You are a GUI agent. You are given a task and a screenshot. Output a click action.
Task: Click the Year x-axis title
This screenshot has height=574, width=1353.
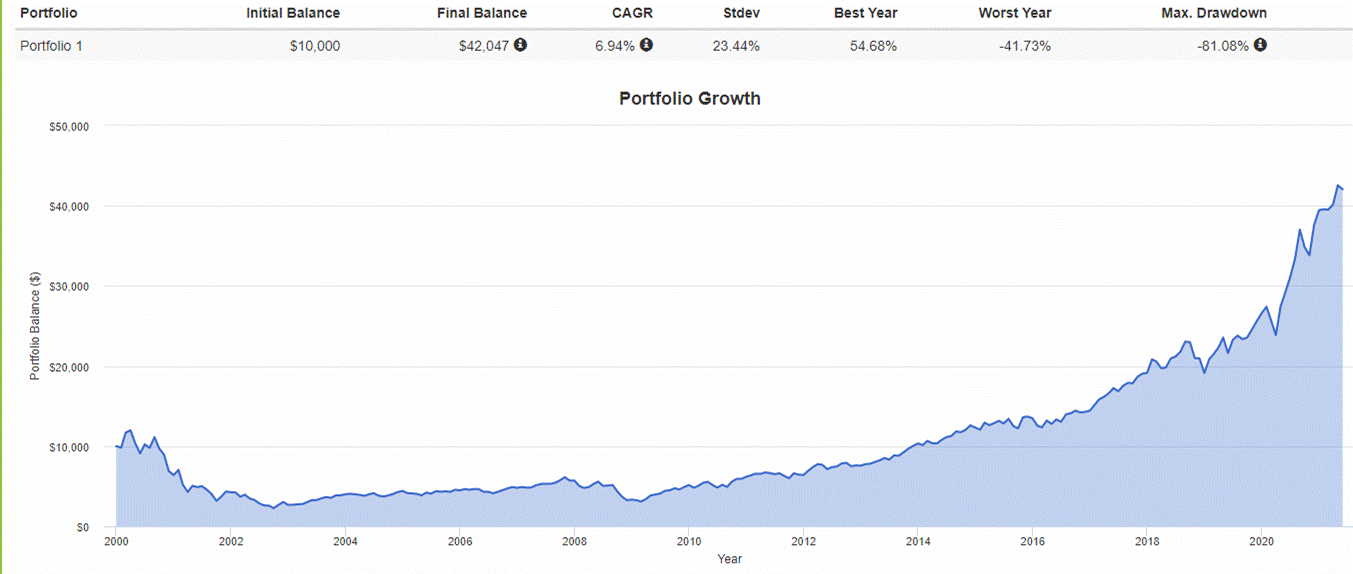tap(730, 559)
